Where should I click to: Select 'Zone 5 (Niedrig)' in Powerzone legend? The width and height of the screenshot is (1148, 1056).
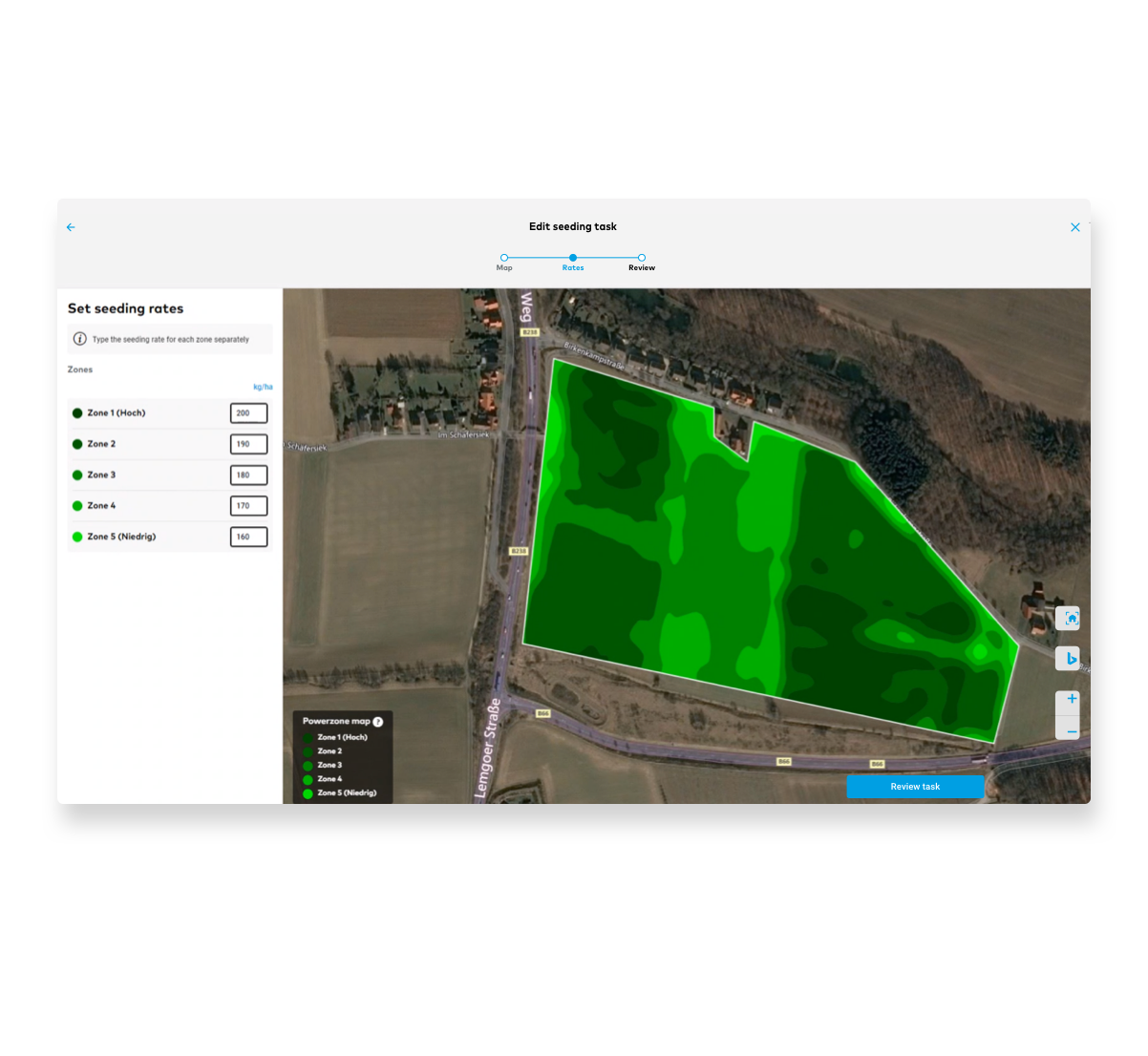click(x=347, y=792)
